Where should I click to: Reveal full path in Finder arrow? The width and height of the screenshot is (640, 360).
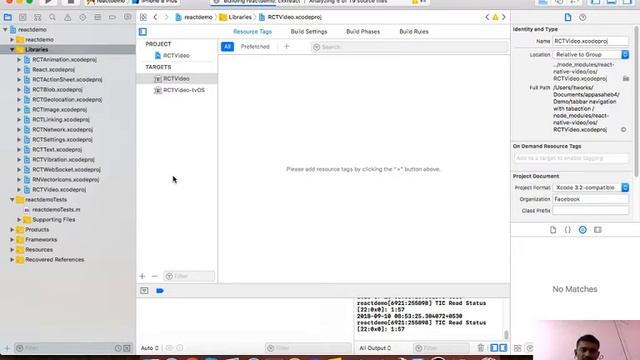click(623, 129)
